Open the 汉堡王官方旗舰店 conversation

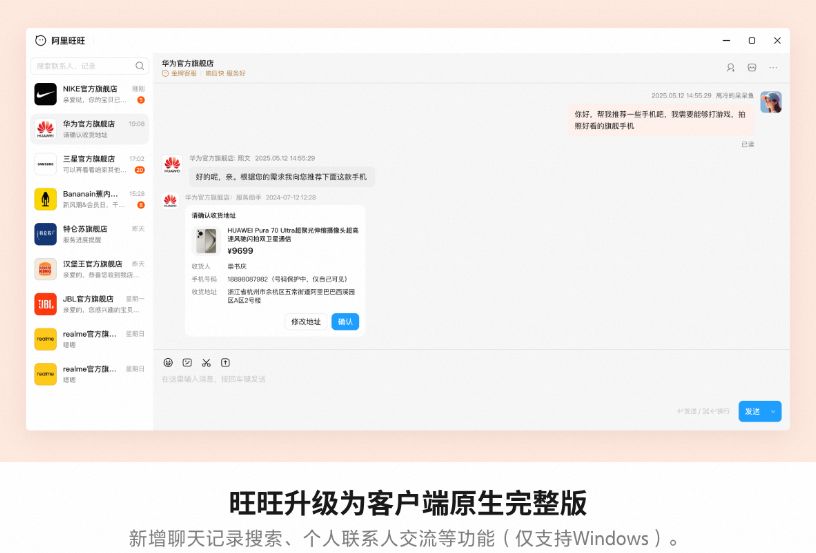point(90,269)
